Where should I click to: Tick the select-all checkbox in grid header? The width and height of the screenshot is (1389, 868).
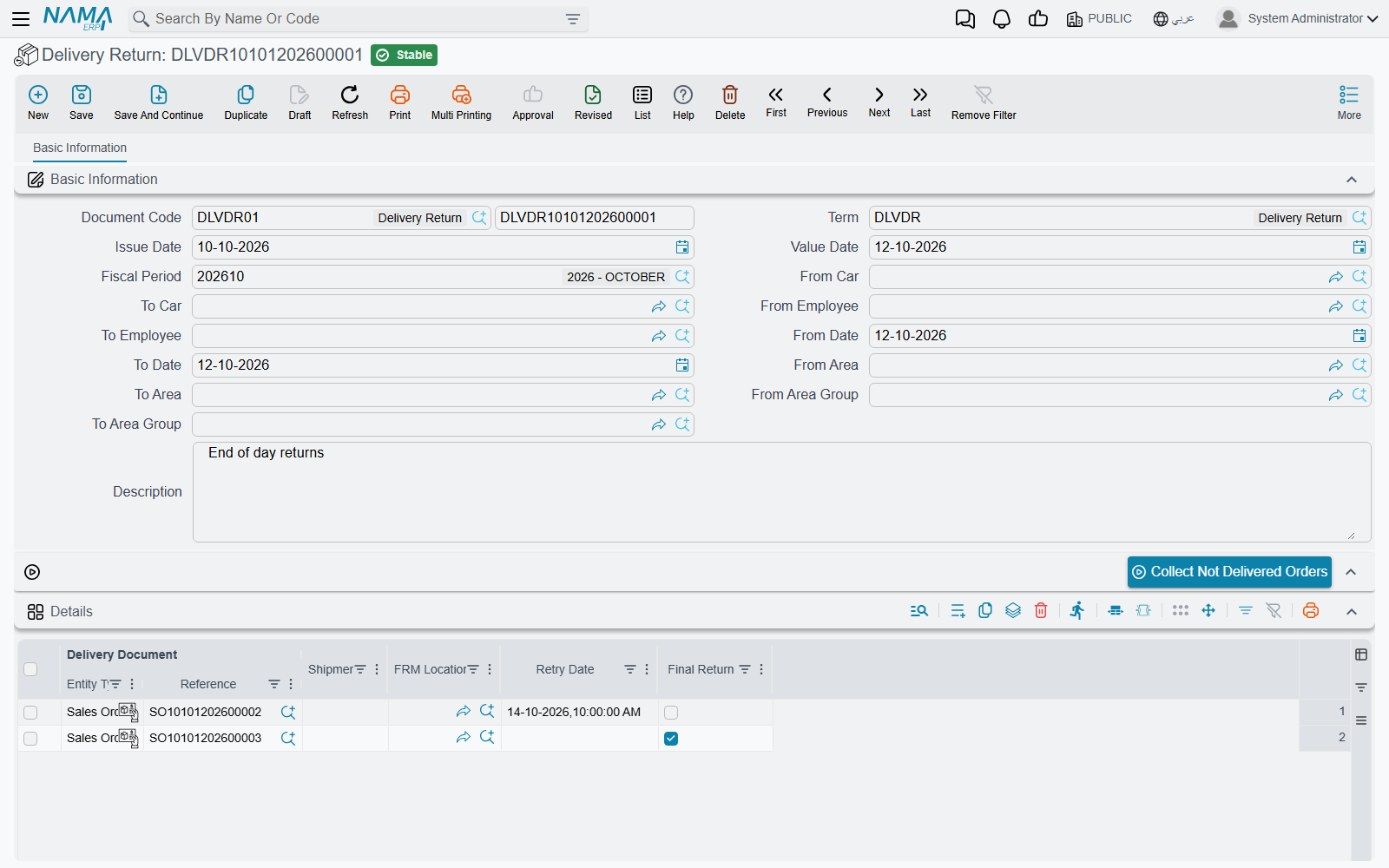click(x=30, y=669)
